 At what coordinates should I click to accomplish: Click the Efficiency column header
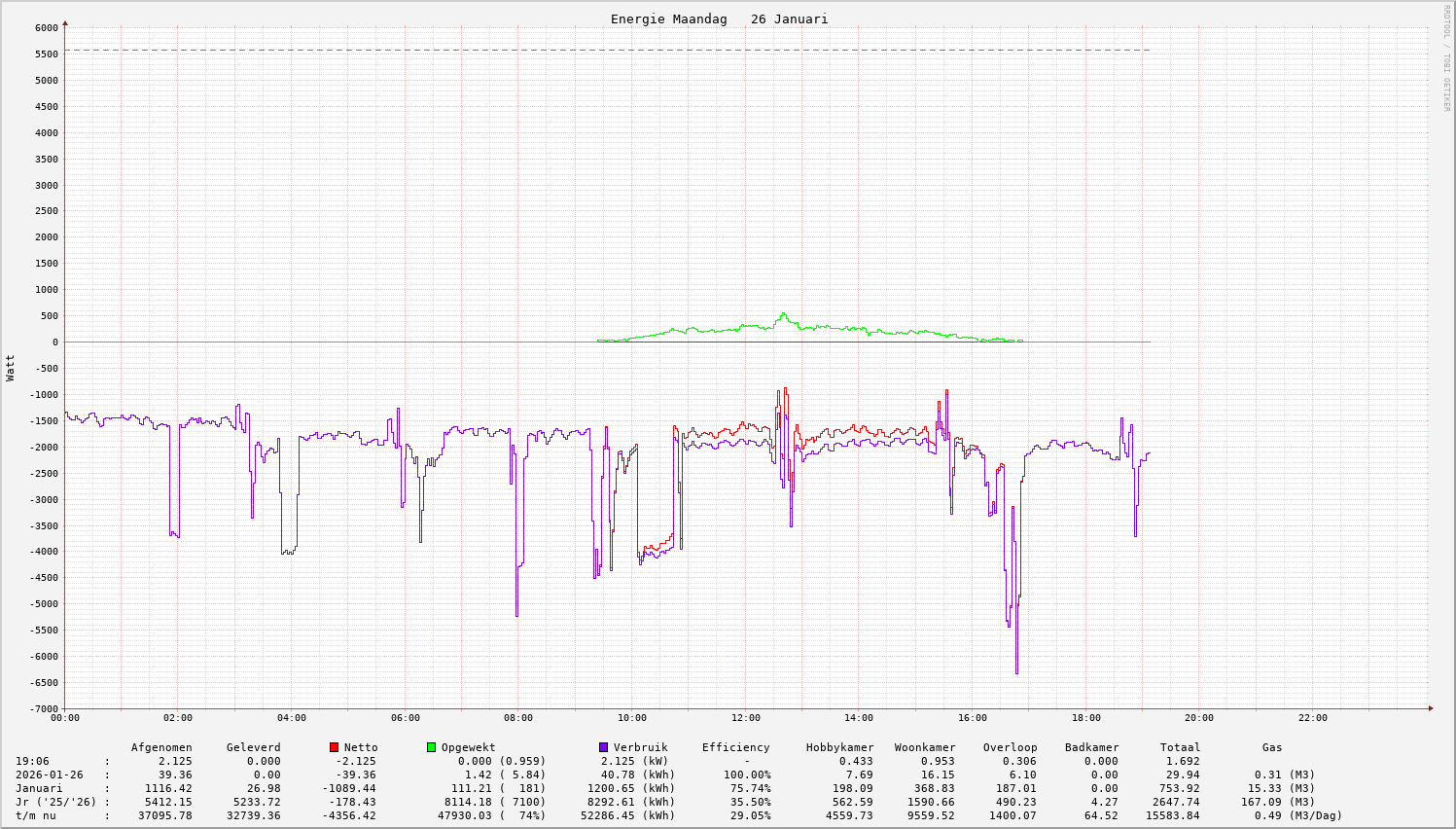[x=735, y=747]
